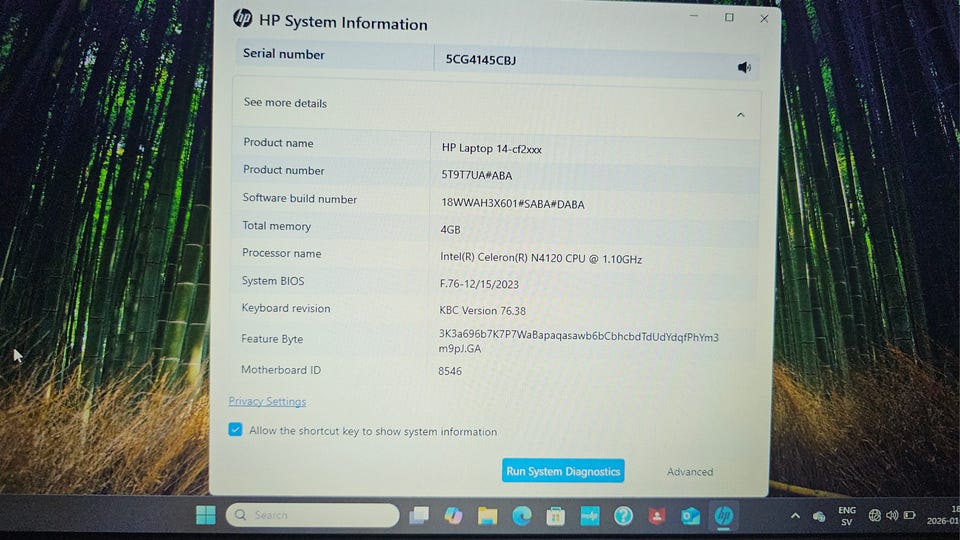
Task: Open Outlook from the taskbar
Action: (x=691, y=516)
